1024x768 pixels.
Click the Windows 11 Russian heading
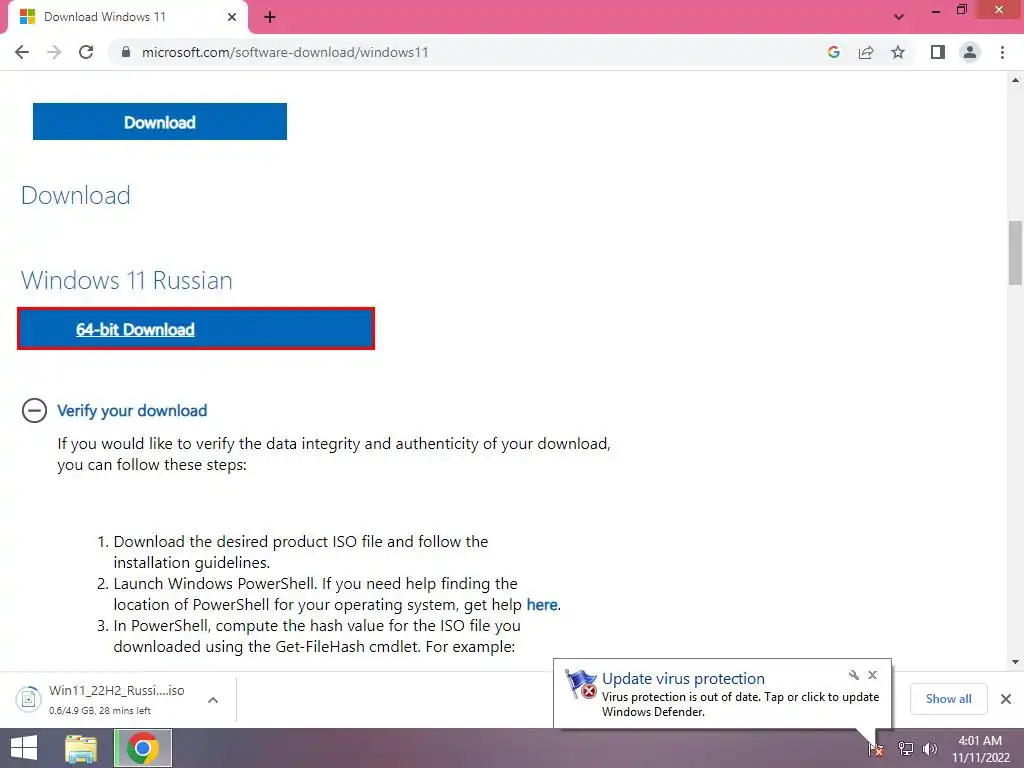(x=127, y=280)
